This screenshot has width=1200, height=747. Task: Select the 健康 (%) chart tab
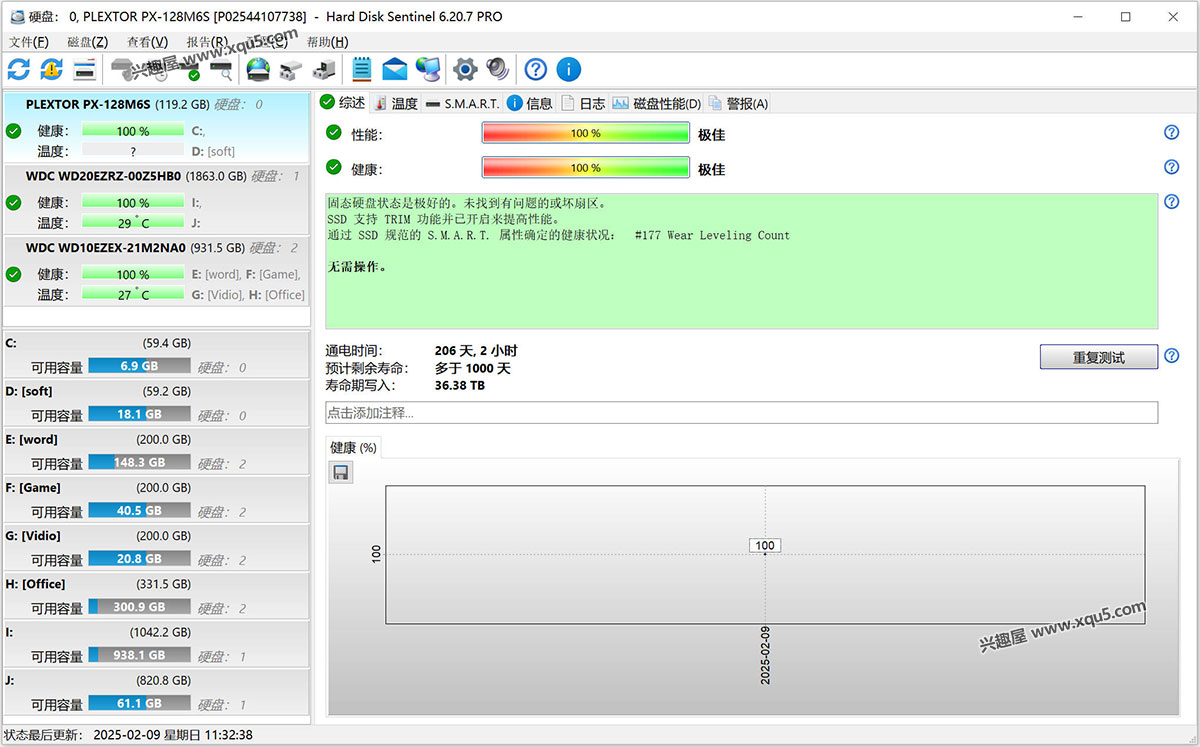(353, 447)
